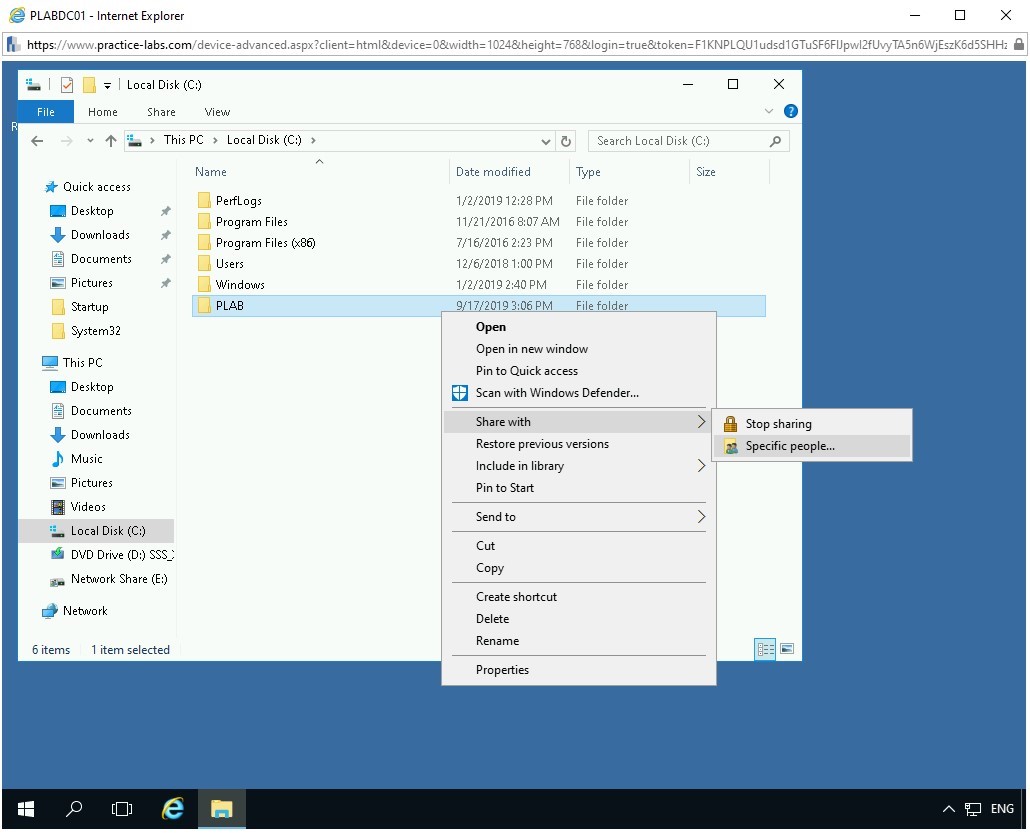Sort by the Name column header
The width and height of the screenshot is (1030, 833).
[210, 171]
